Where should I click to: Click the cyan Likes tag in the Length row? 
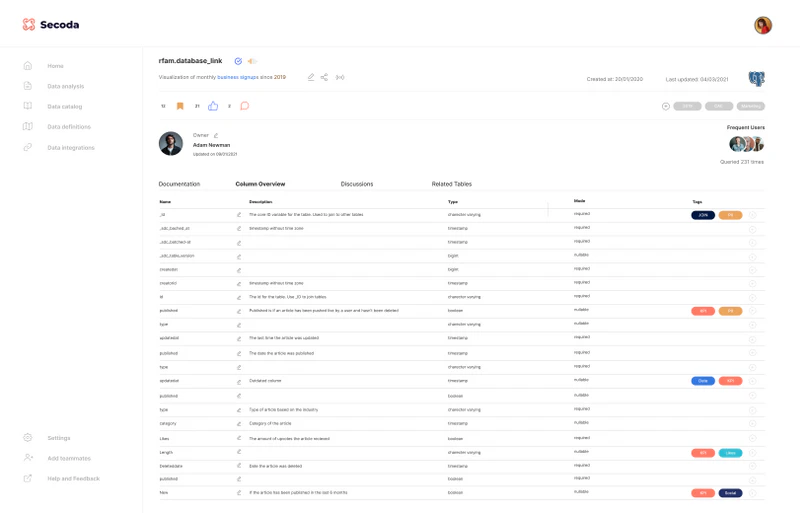[730, 453]
